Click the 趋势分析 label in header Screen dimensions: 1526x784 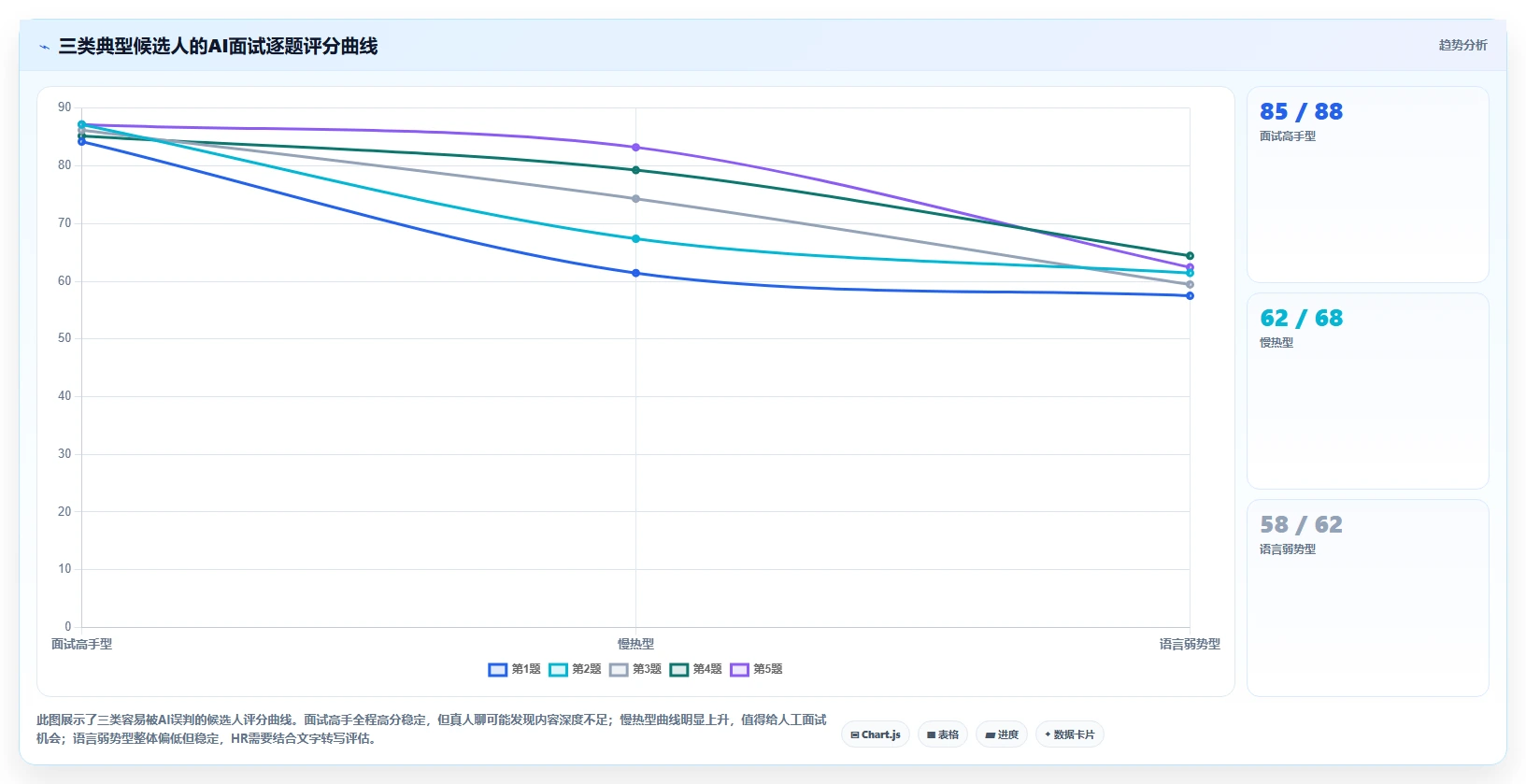pyautogui.click(x=1462, y=45)
